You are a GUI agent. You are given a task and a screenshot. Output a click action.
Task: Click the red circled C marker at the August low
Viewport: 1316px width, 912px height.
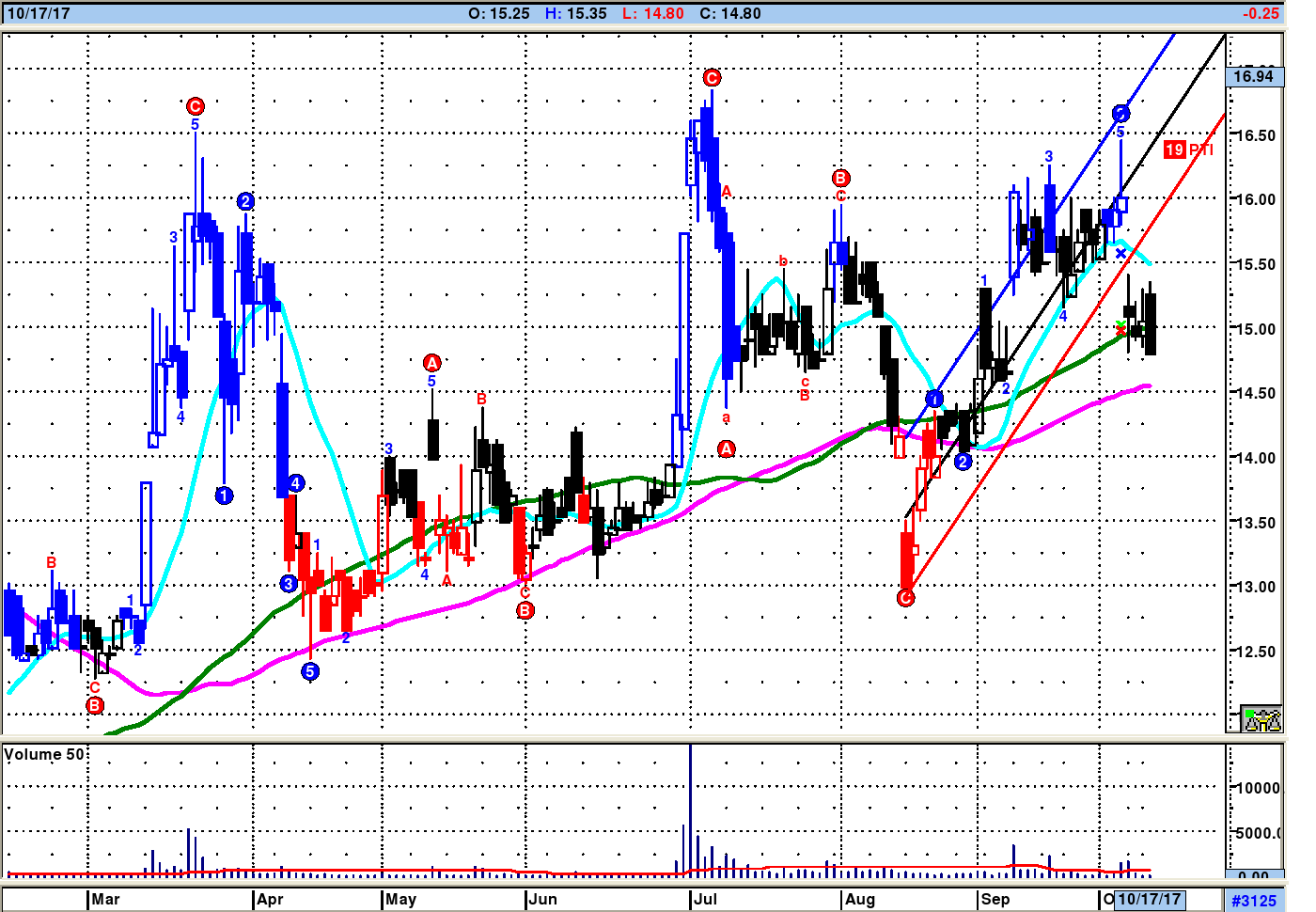tap(905, 598)
